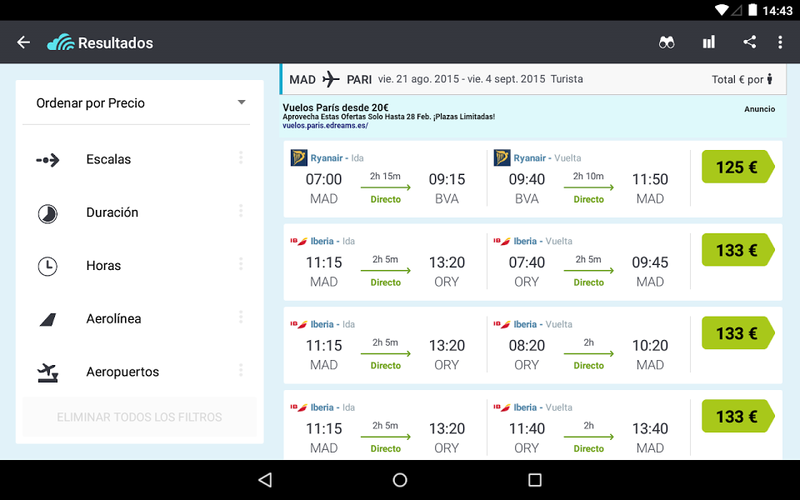Select the Aeropuertos filter label
The width and height of the screenshot is (800, 500).
point(122,372)
